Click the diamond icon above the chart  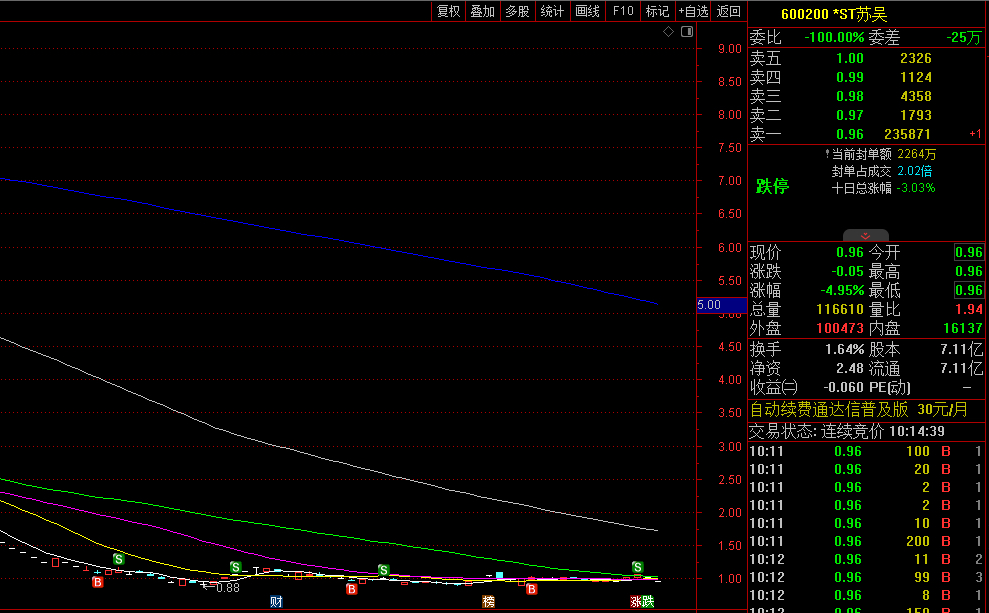pyautogui.click(x=669, y=32)
